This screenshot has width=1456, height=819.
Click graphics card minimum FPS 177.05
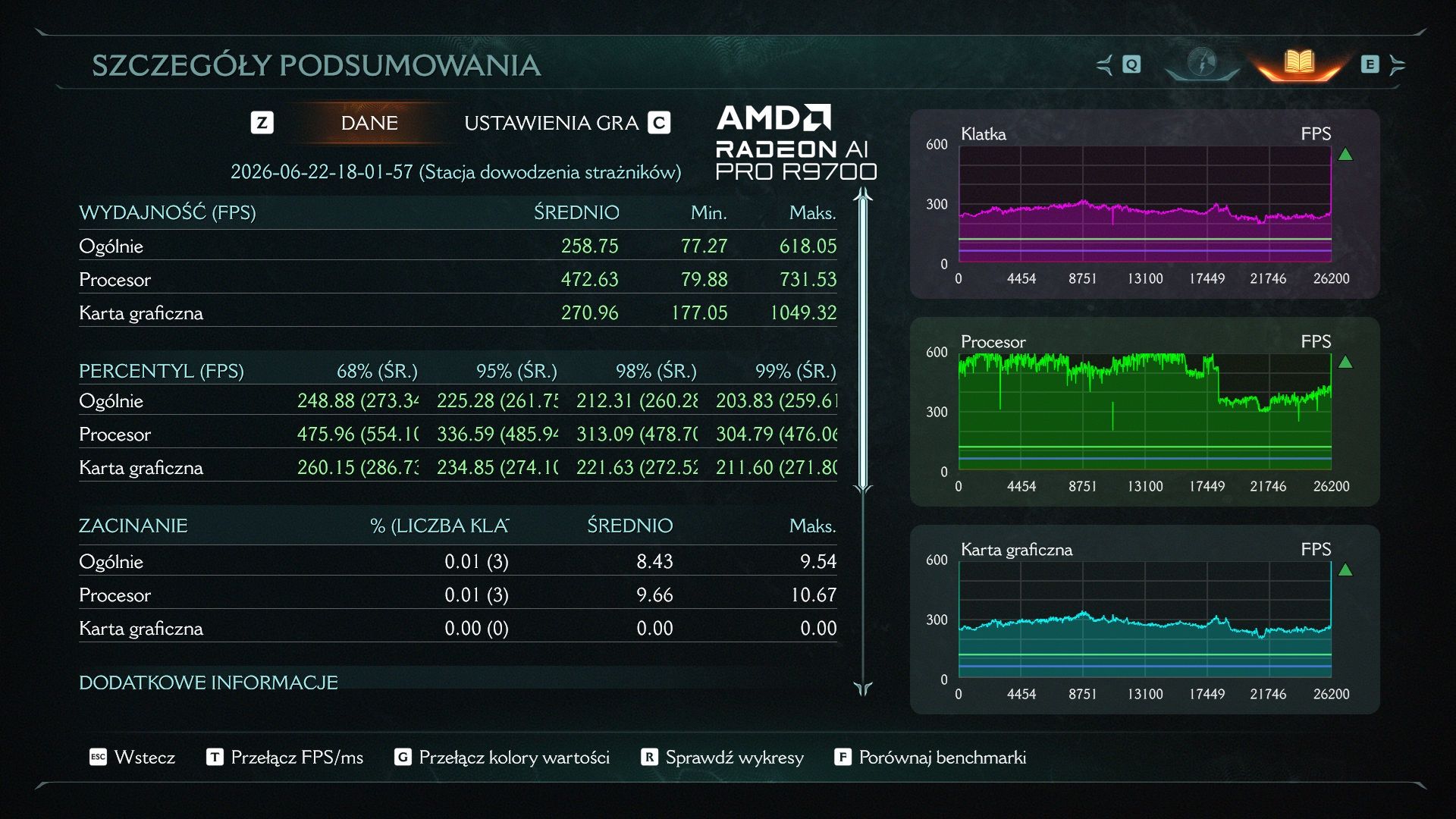click(x=699, y=313)
